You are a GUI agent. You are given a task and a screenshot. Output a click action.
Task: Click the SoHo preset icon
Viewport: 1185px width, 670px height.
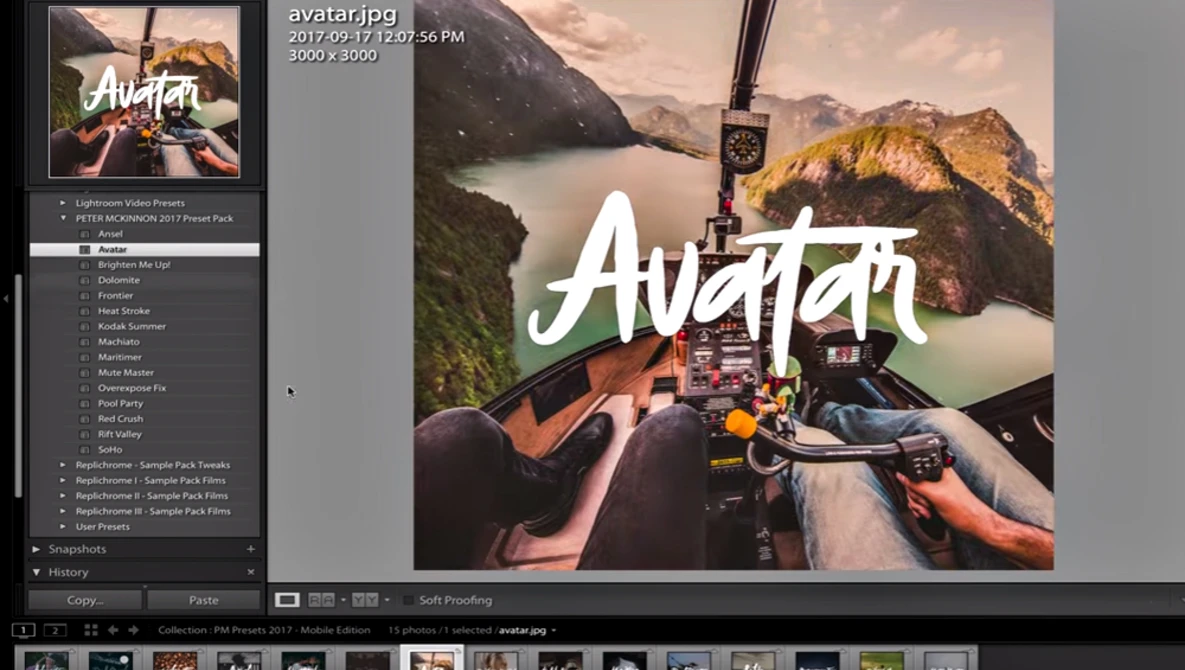pos(85,449)
